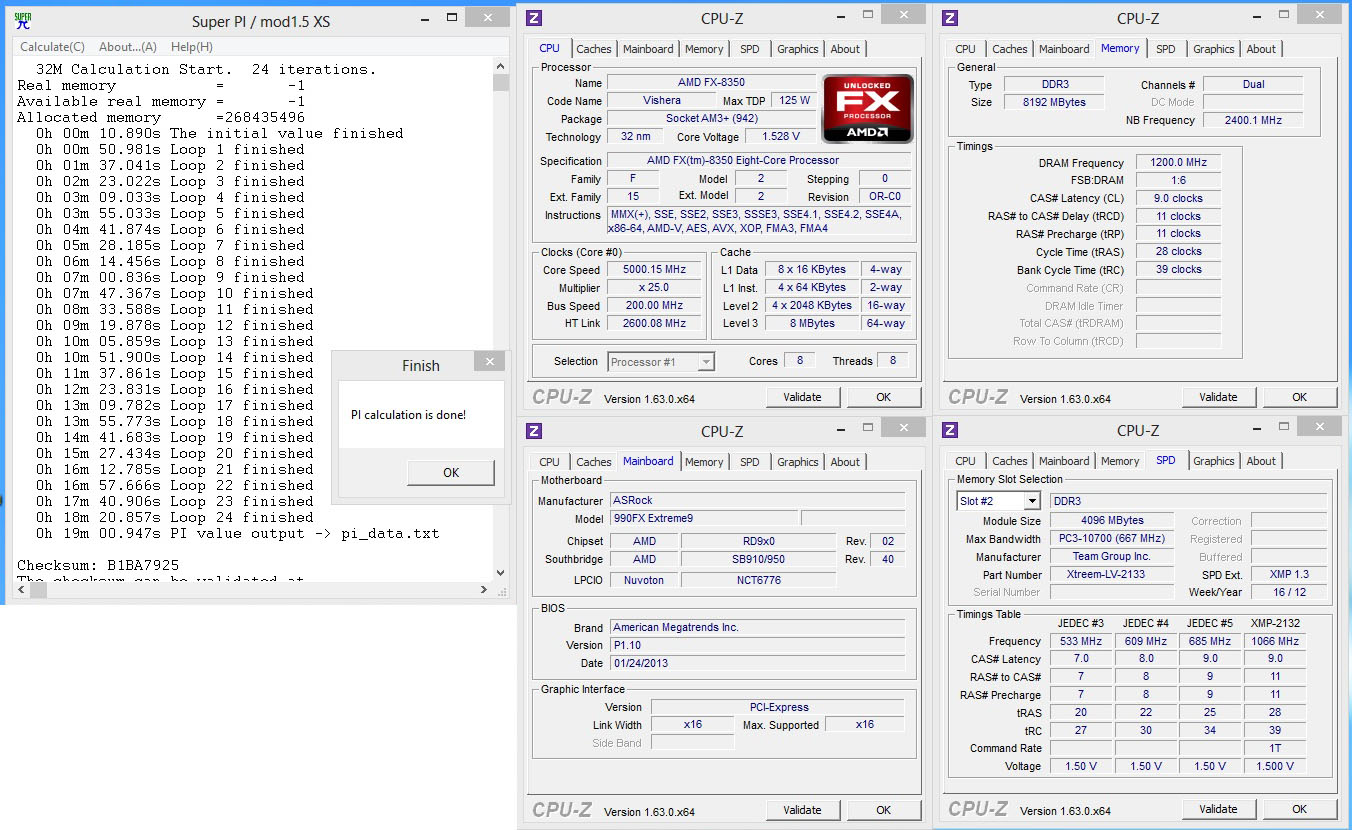The image size is (1352, 830).
Task: Switch to SPD tab in CPU window
Action: (x=750, y=49)
